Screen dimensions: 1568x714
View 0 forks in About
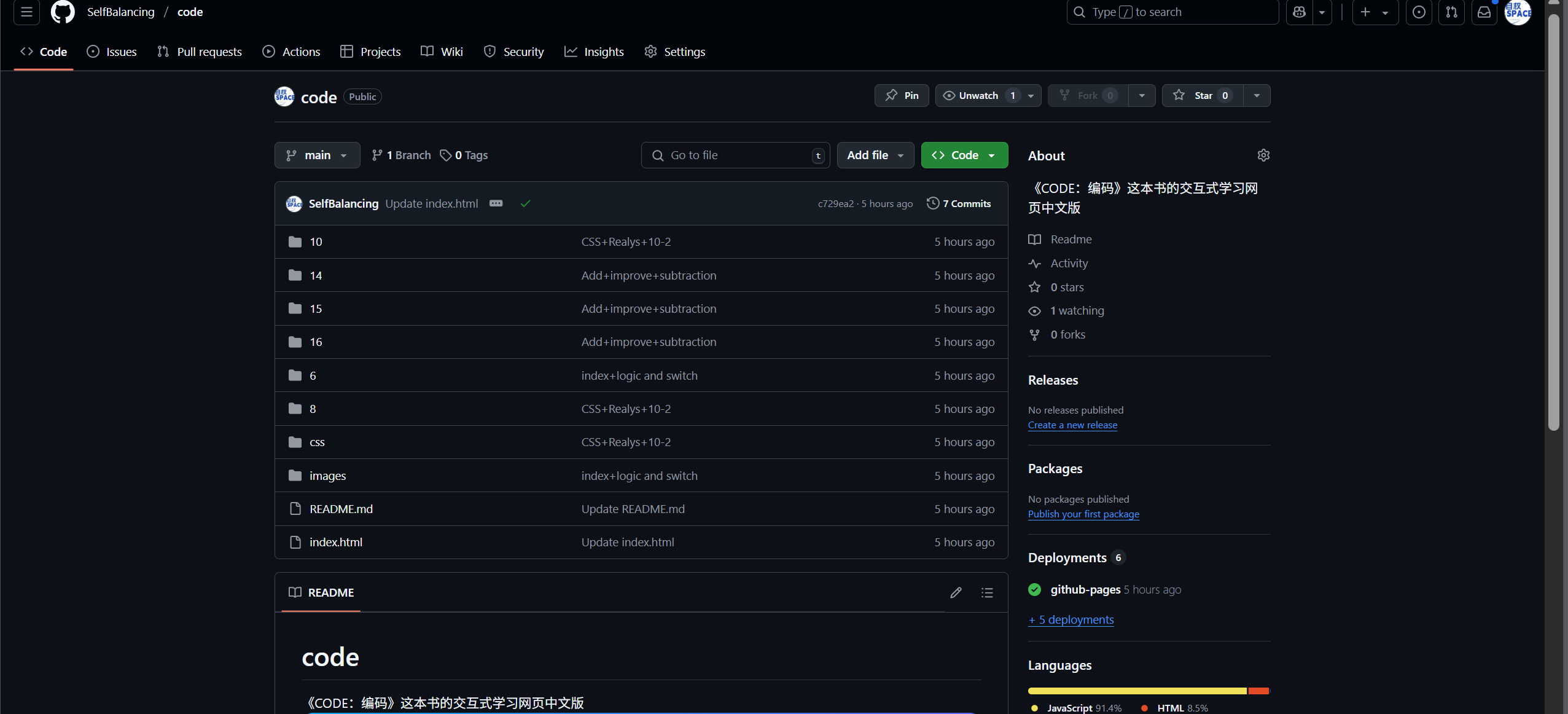coord(1057,334)
